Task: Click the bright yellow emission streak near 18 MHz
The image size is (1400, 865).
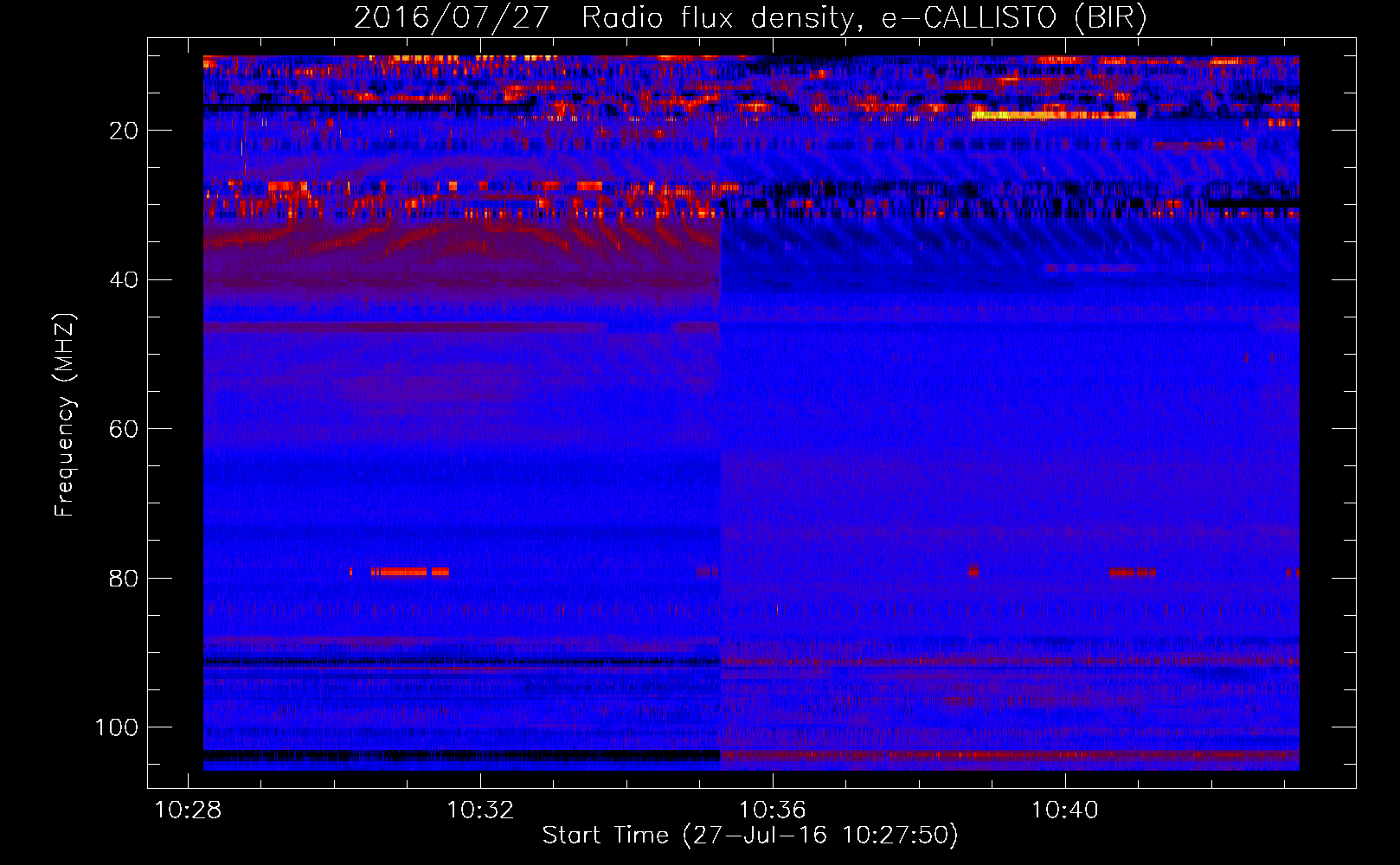Action: (x=1053, y=115)
